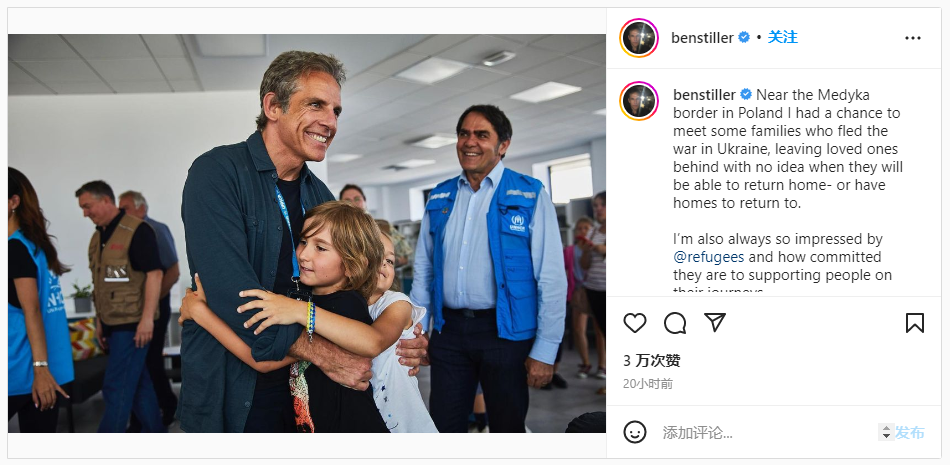Open the @refugees mention link
The image size is (950, 465).
[x=708, y=257]
